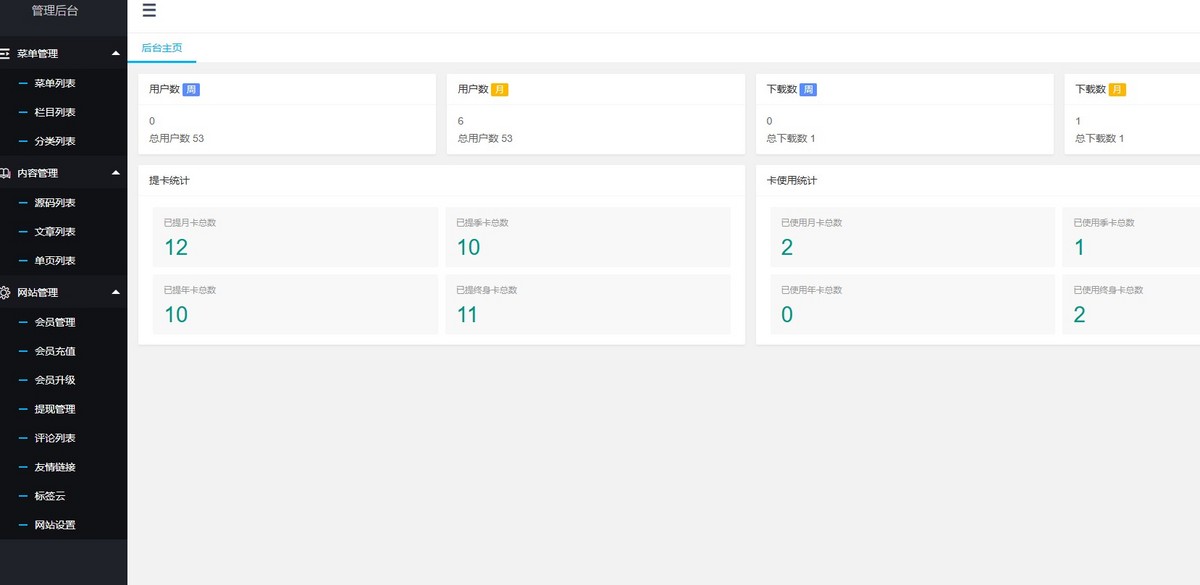Collapse the 内容管理 section arrow
This screenshot has height=585, width=1200.
pos(116,173)
